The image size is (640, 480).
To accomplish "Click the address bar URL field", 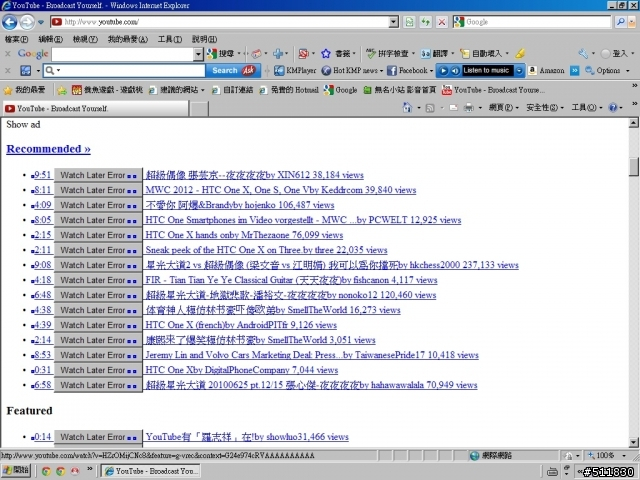I will (x=220, y=22).
